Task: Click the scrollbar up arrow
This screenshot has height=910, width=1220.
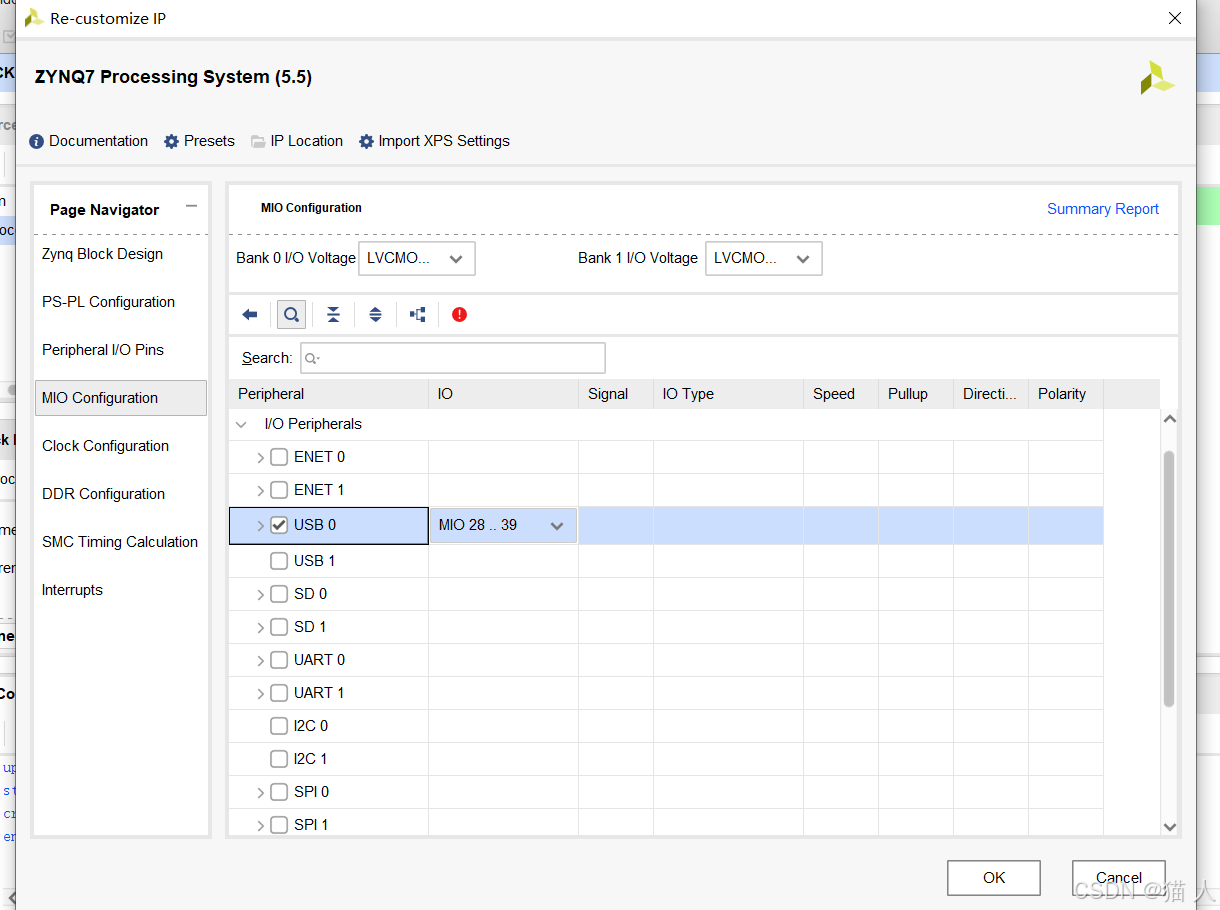Action: pyautogui.click(x=1169, y=420)
